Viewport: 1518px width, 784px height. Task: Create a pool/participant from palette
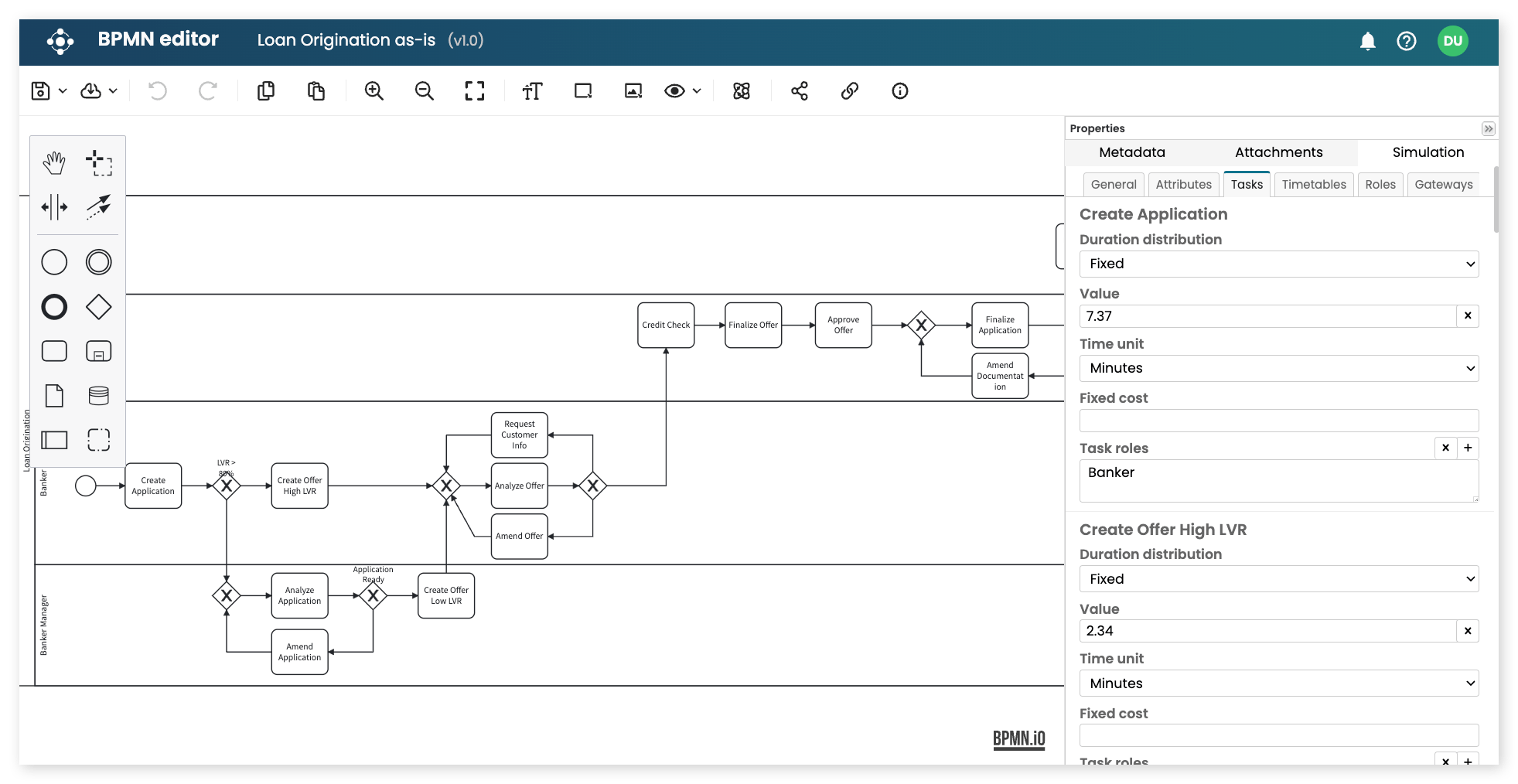coord(54,440)
